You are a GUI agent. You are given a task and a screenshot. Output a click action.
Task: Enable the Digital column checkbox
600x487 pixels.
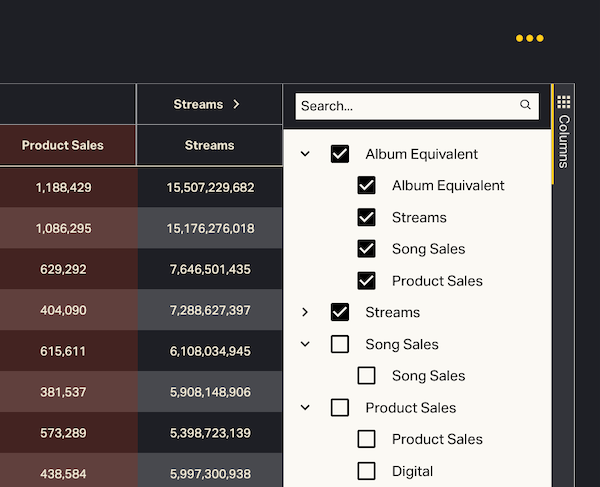point(366,471)
